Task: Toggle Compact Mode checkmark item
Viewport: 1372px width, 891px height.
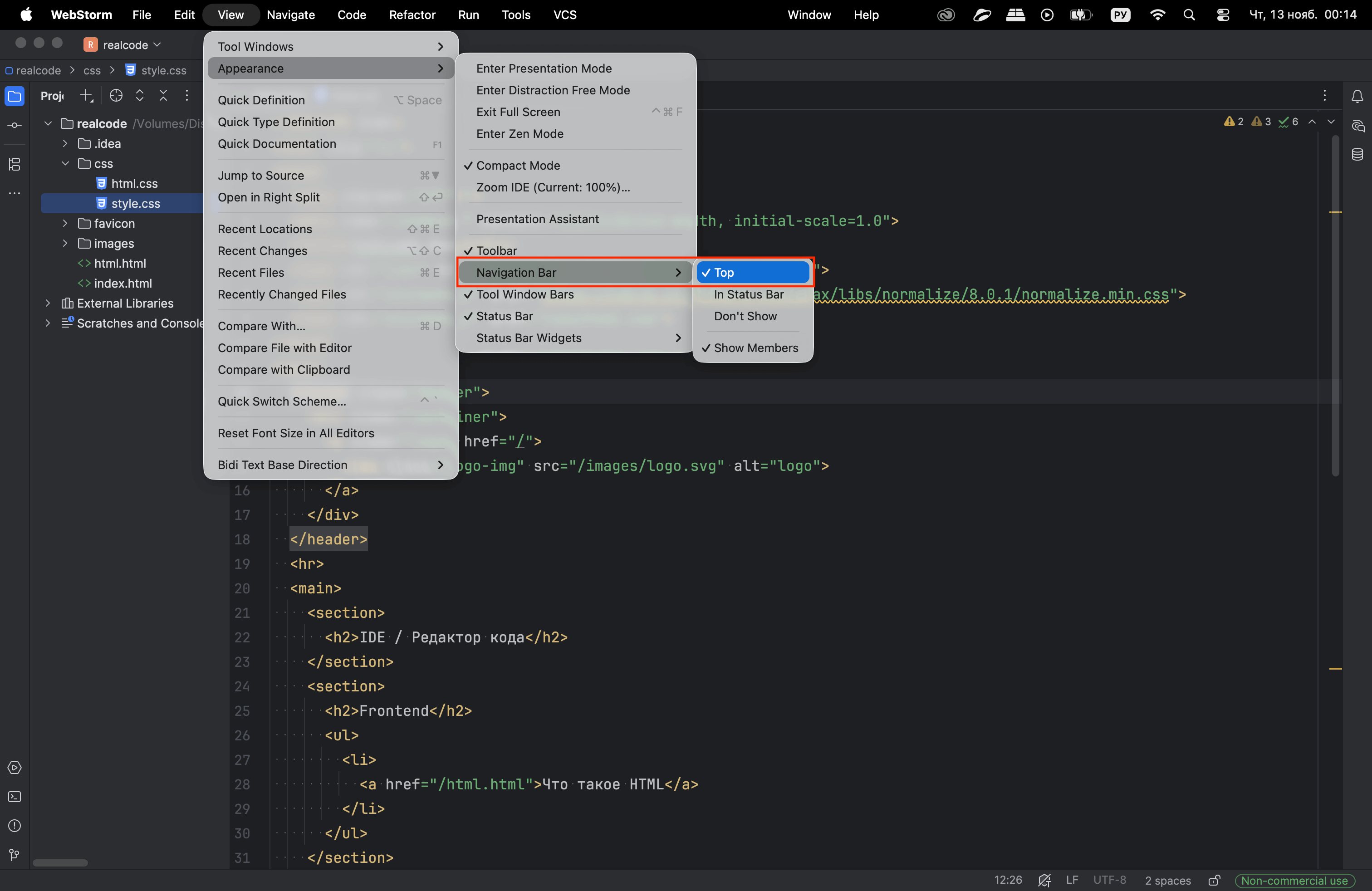Action: click(517, 166)
